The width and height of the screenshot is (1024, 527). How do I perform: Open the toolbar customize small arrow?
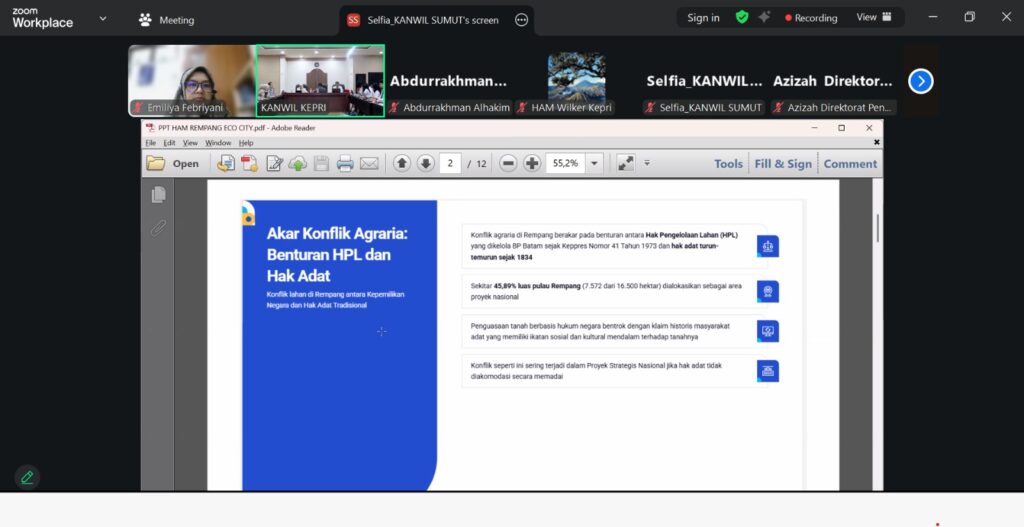pos(647,163)
